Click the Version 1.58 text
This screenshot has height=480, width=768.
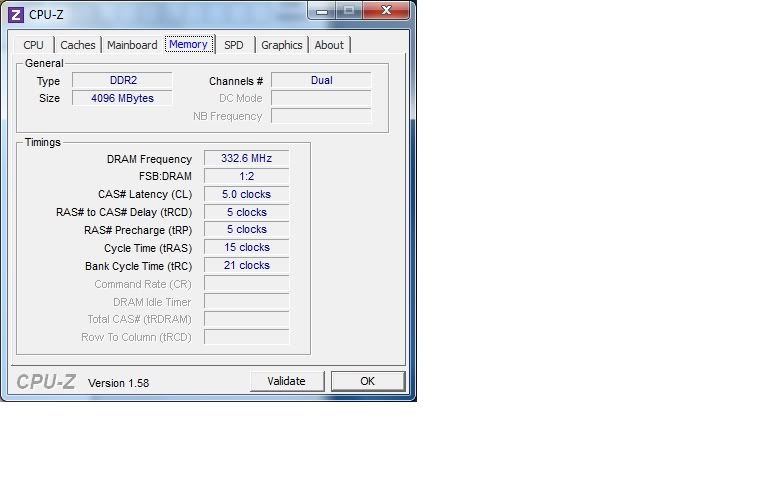click(119, 383)
